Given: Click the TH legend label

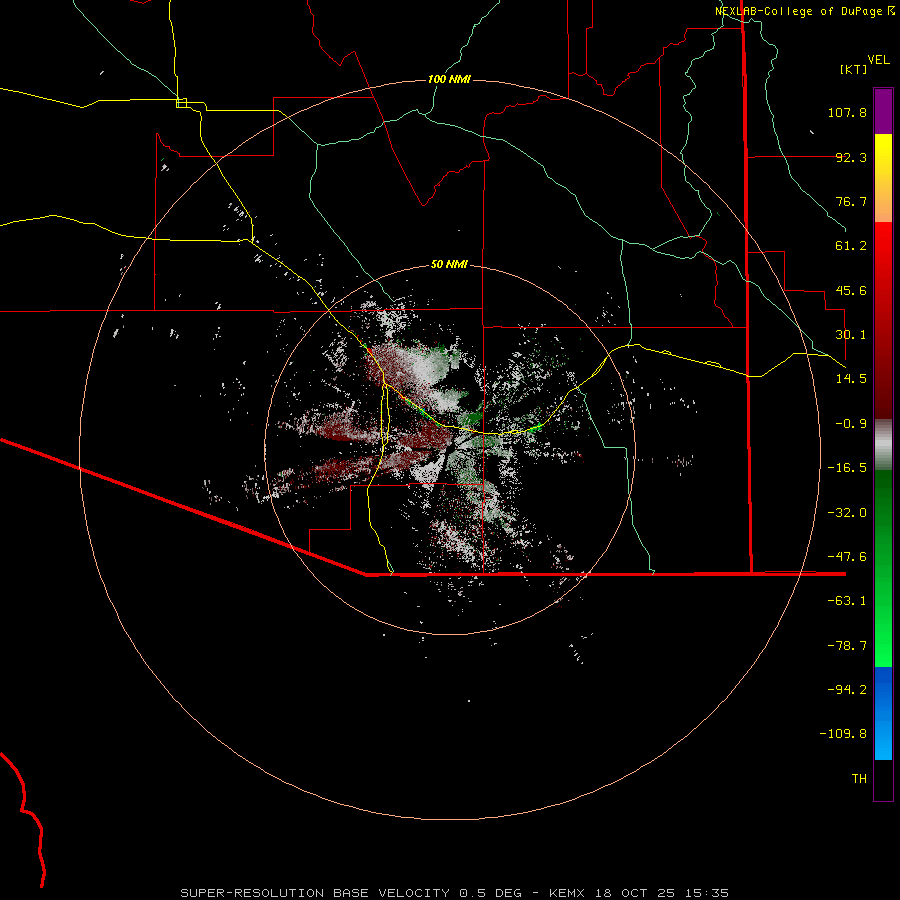Looking at the screenshot, I should tap(859, 779).
